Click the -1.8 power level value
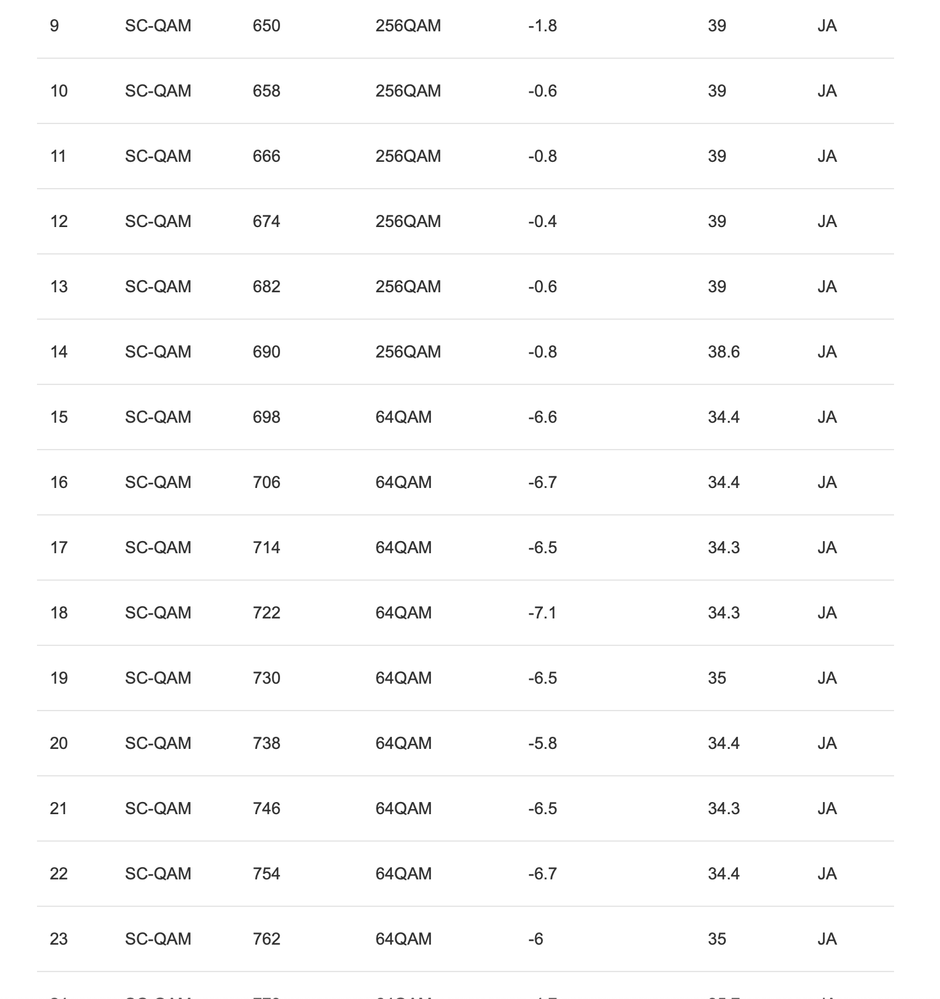940x999 pixels. [x=542, y=26]
